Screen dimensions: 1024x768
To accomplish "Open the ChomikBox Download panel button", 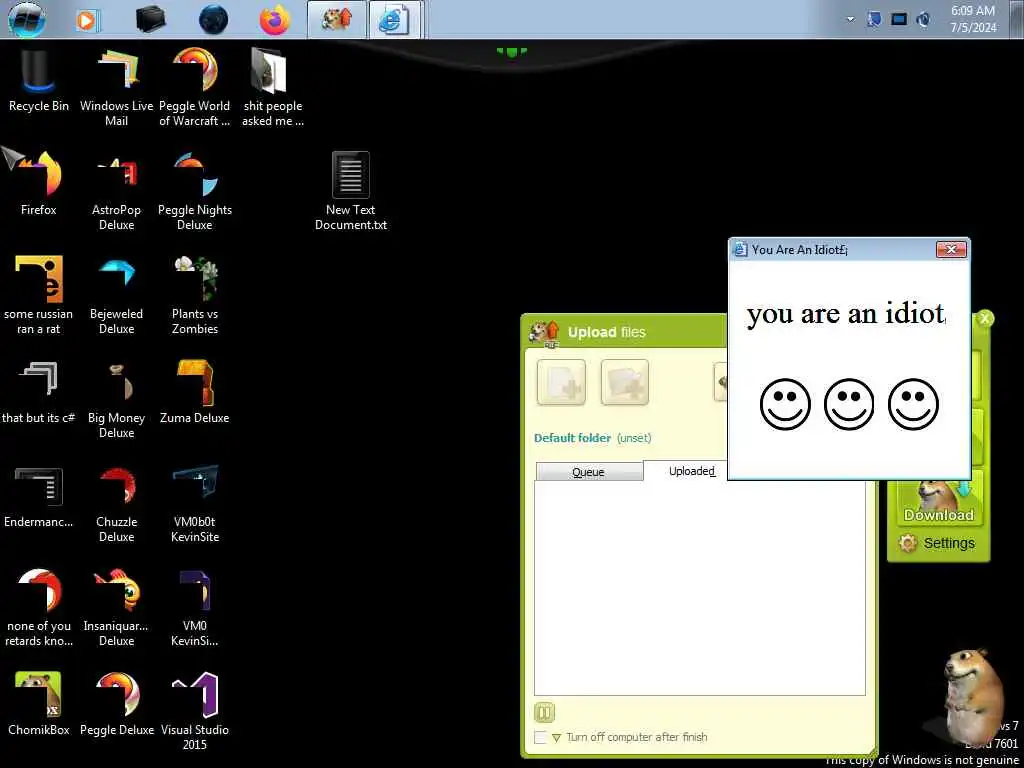I will point(938,501).
